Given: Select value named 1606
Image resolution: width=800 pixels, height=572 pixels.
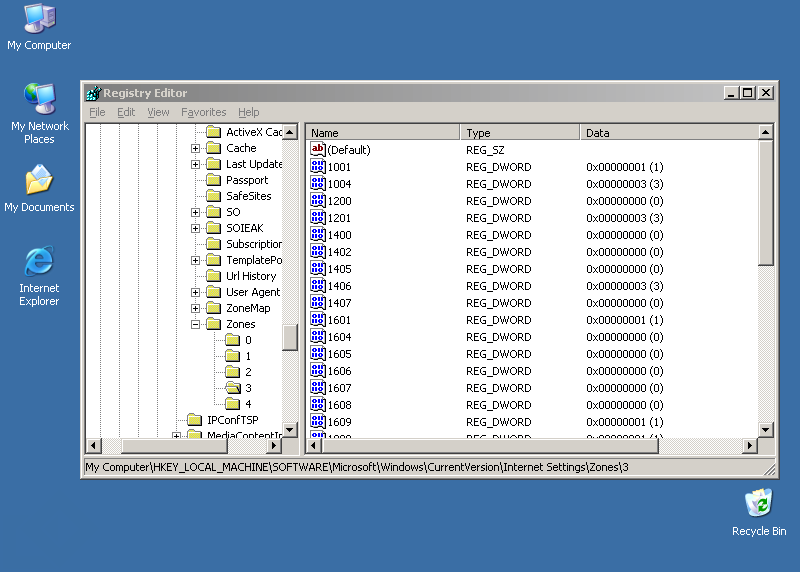Looking at the screenshot, I should pyautogui.click(x=339, y=371).
